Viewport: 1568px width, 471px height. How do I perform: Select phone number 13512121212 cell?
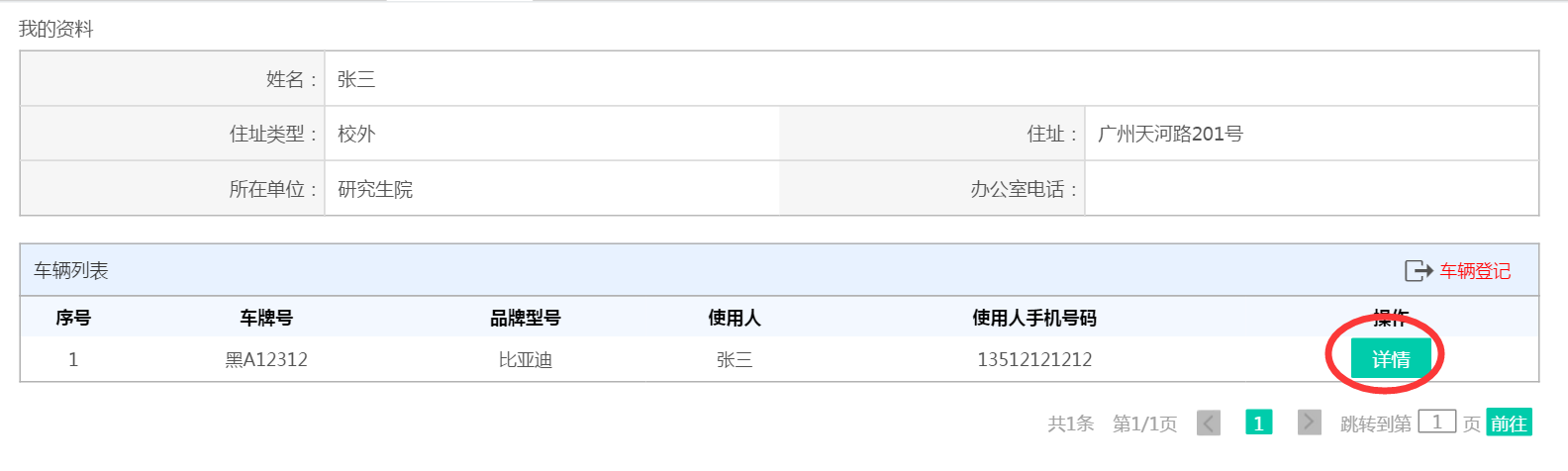[x=1034, y=359]
